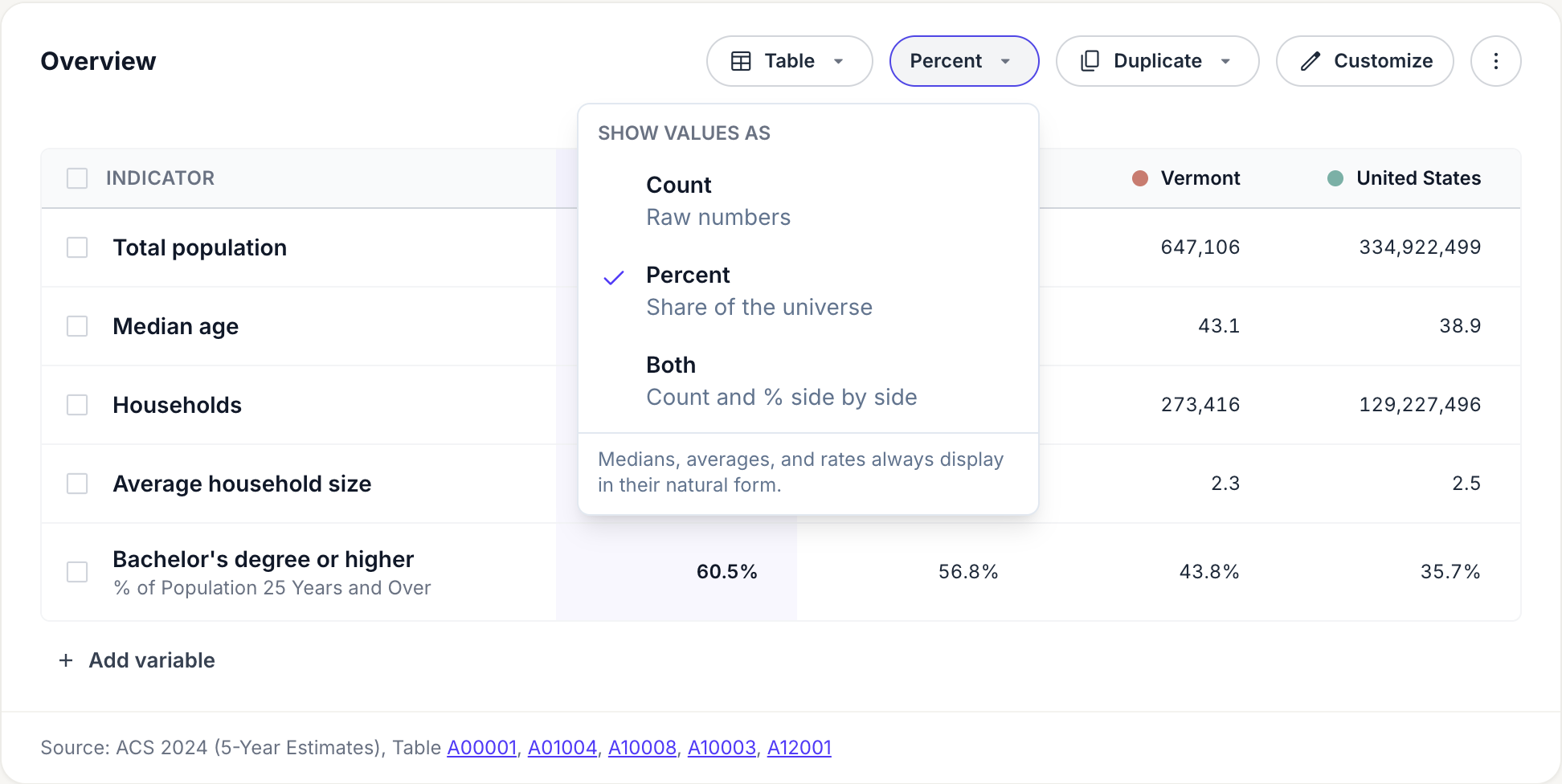Viewport: 1562px width, 784px height.
Task: Click United States households value 129,227,496
Action: click(x=1420, y=405)
